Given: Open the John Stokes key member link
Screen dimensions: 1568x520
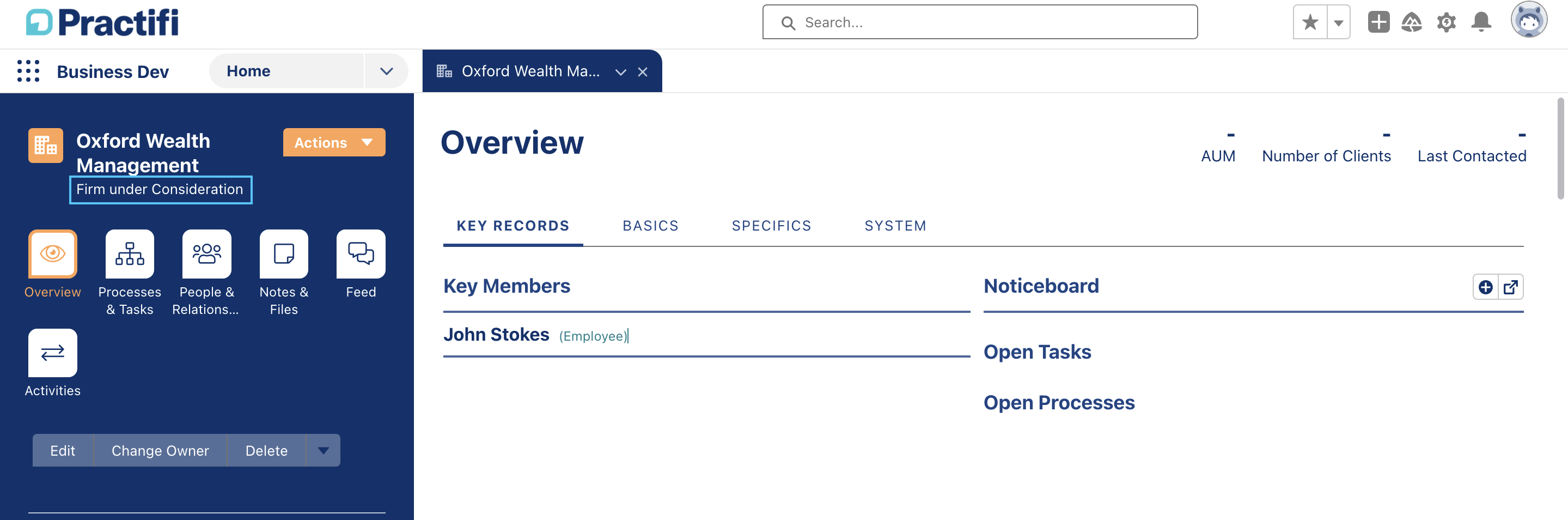Looking at the screenshot, I should (496, 335).
